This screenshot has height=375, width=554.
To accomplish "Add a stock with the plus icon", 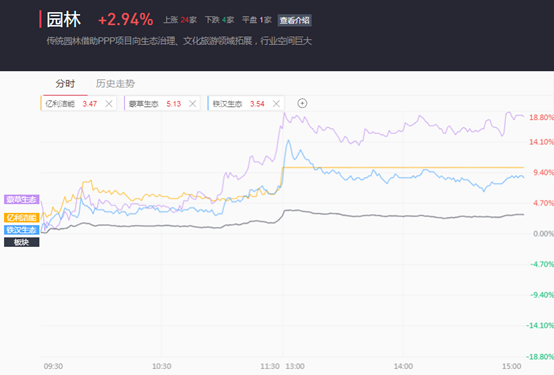I will pyautogui.click(x=302, y=103).
